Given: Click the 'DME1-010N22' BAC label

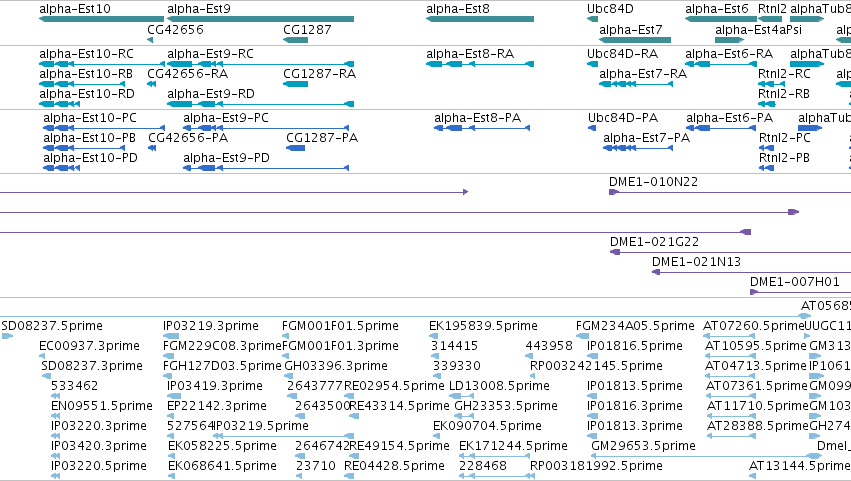Looking at the screenshot, I should [x=653, y=182].
